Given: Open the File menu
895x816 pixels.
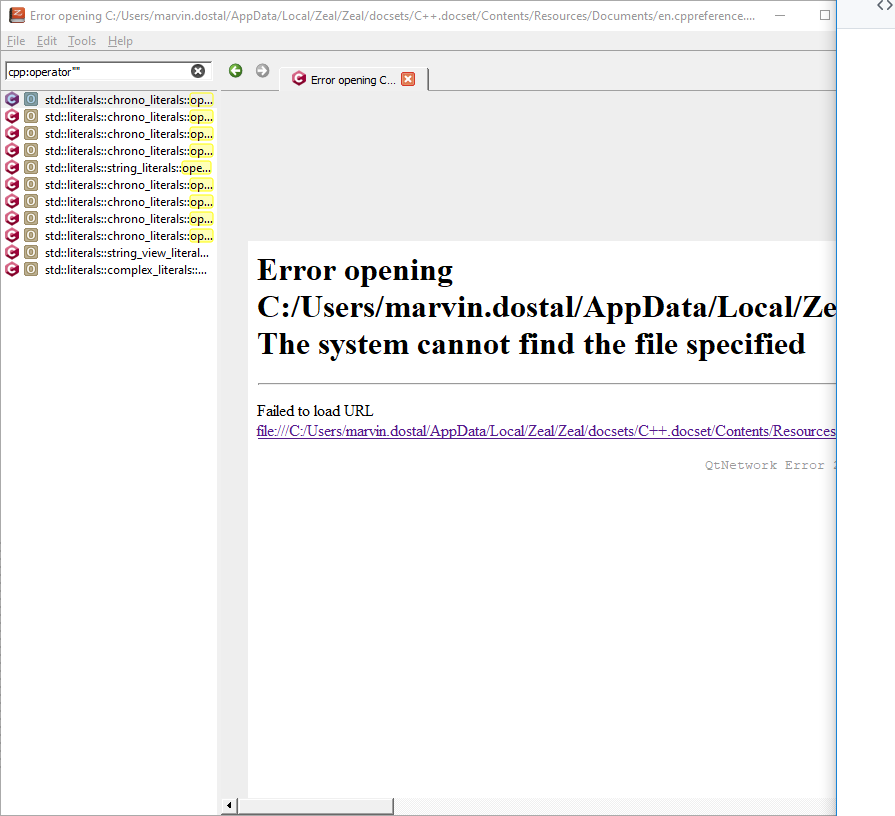Looking at the screenshot, I should pyautogui.click(x=16, y=40).
